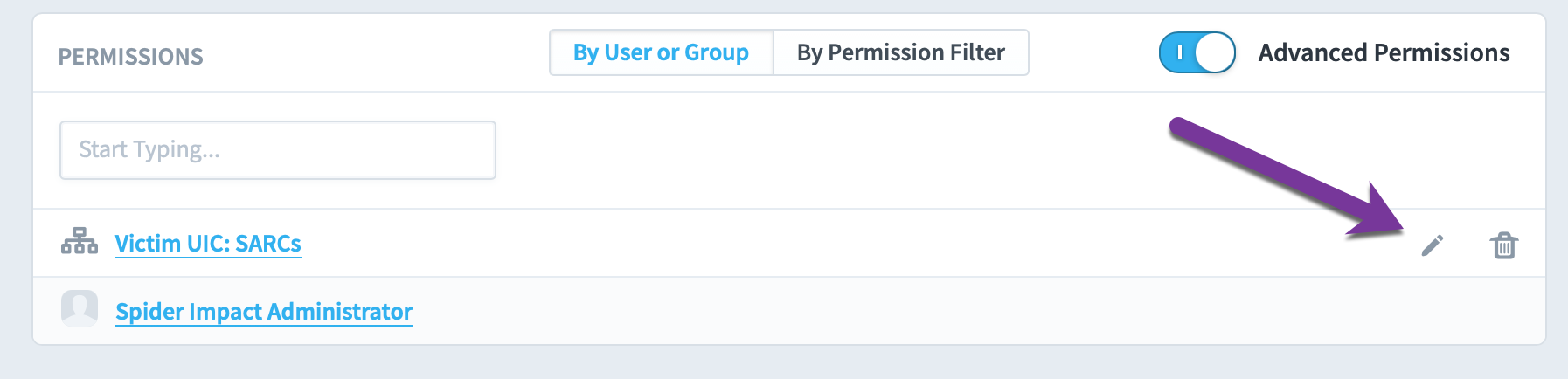
Task: Delete the Victim UIC: SARCs permission entry
Action: pyautogui.click(x=1504, y=245)
